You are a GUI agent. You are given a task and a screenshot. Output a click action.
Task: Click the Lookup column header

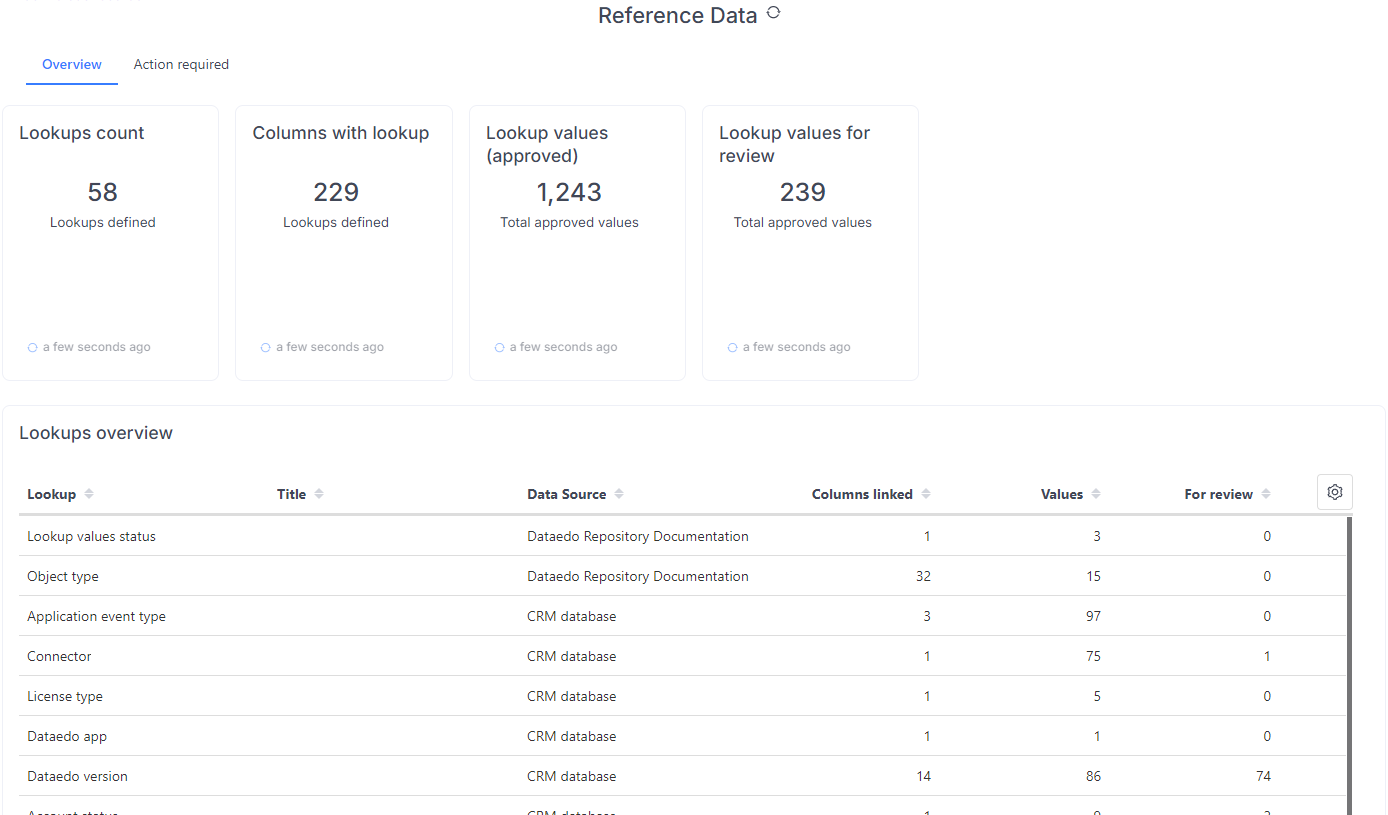pos(51,494)
